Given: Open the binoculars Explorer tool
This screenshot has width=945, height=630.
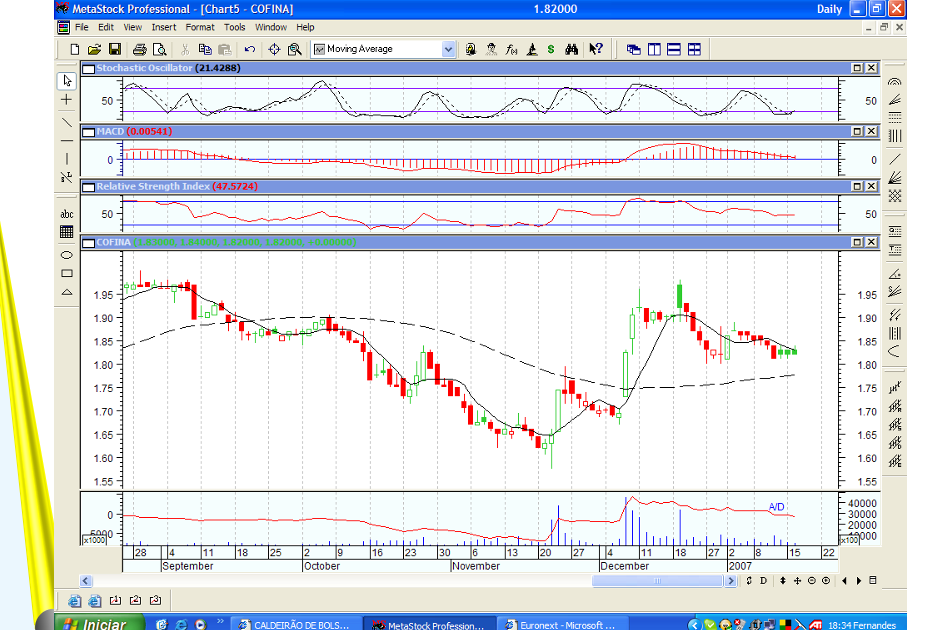Looking at the screenshot, I should (x=572, y=49).
